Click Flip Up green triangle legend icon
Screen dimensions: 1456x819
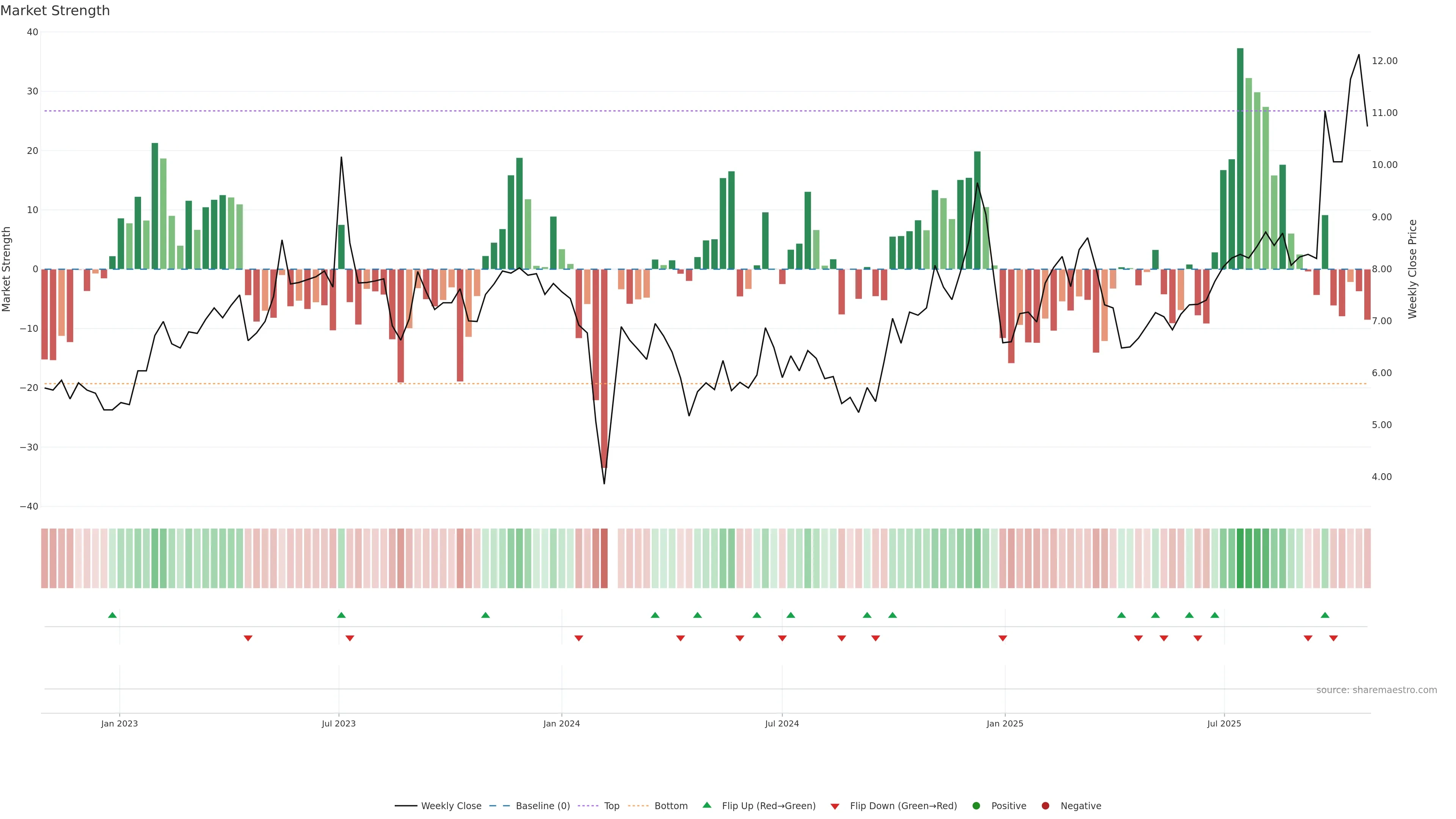(706, 805)
